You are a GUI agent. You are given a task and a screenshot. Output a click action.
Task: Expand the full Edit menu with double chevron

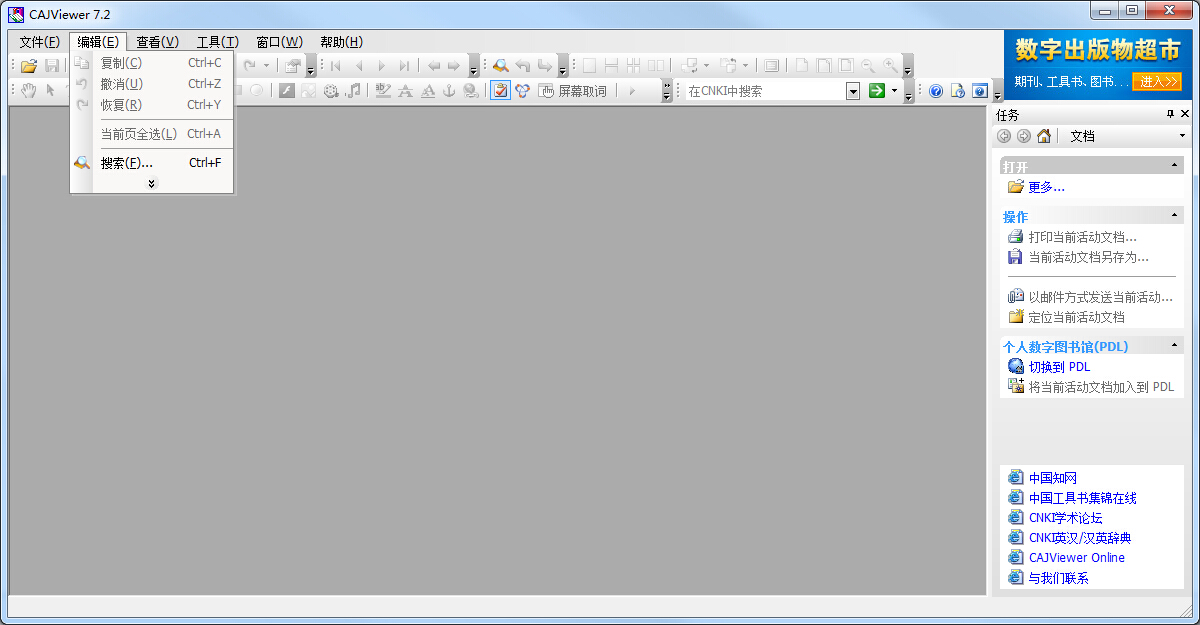(x=152, y=183)
